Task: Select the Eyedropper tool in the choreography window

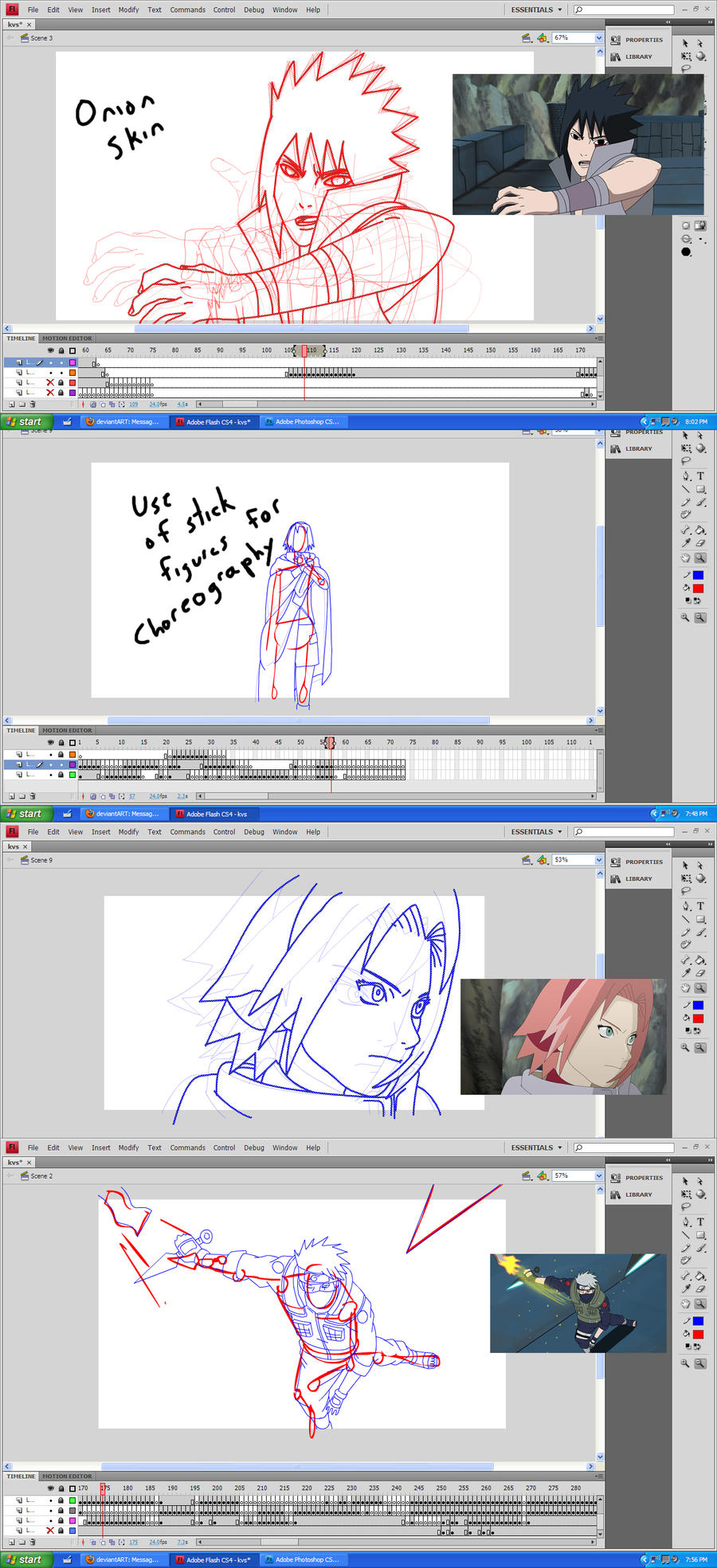Action: point(686,543)
